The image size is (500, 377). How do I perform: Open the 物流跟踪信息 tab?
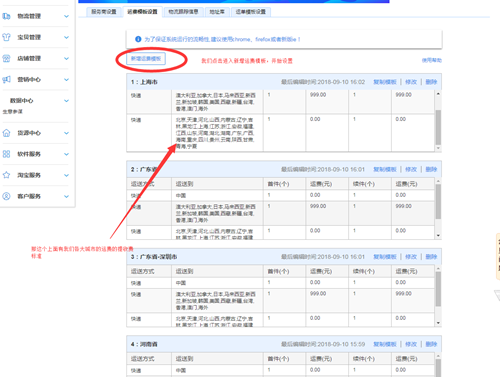coord(183,12)
